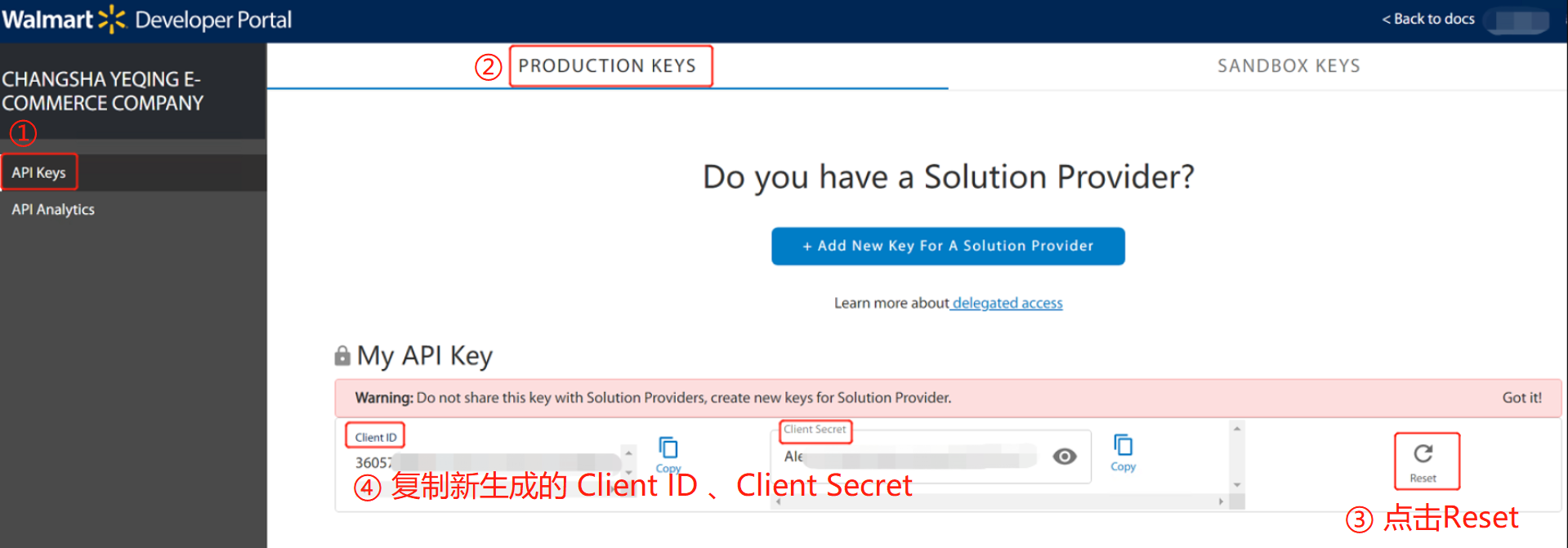Click the Reset key icon
The width and height of the screenshot is (1568, 548).
1423,455
